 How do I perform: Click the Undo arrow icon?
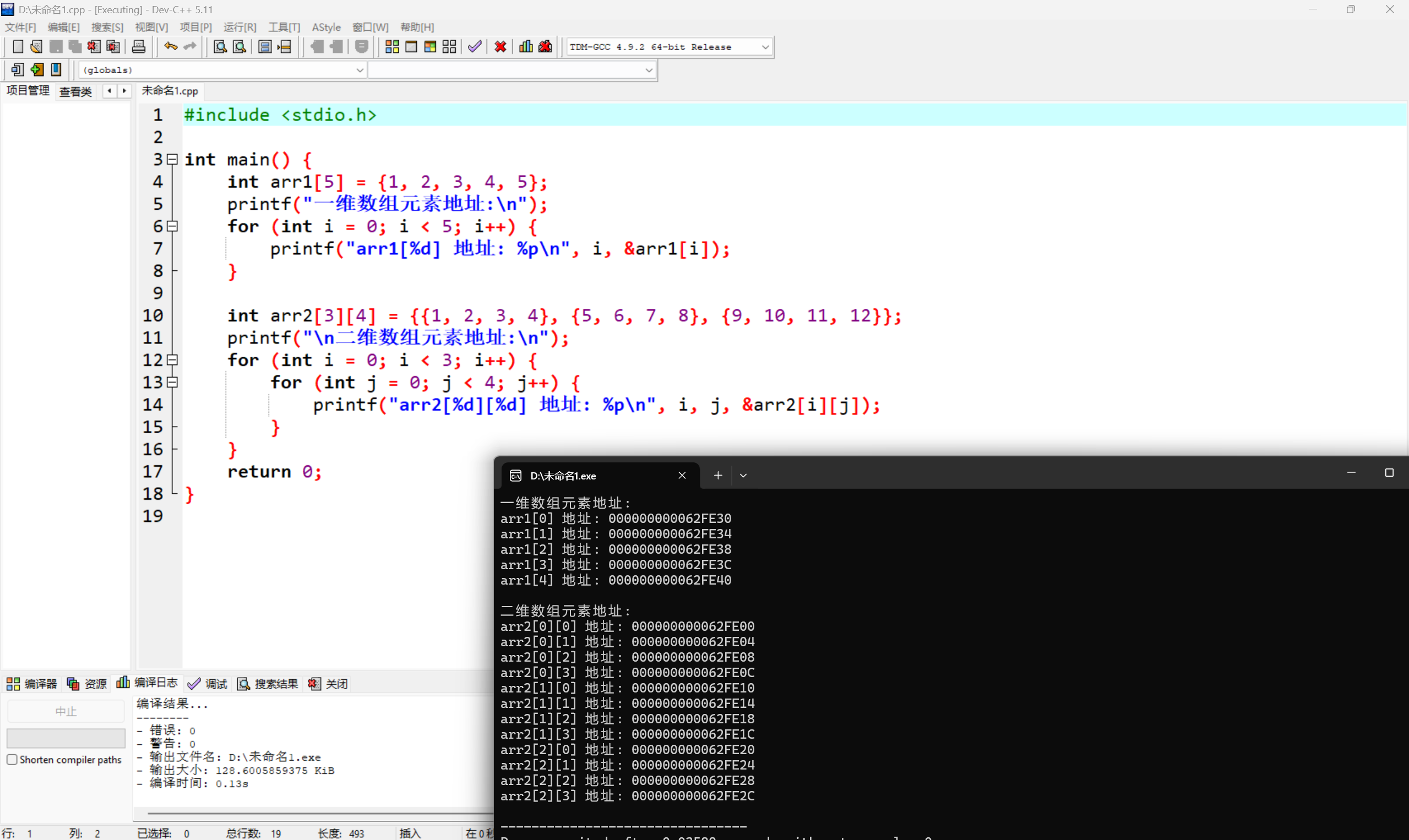170,47
